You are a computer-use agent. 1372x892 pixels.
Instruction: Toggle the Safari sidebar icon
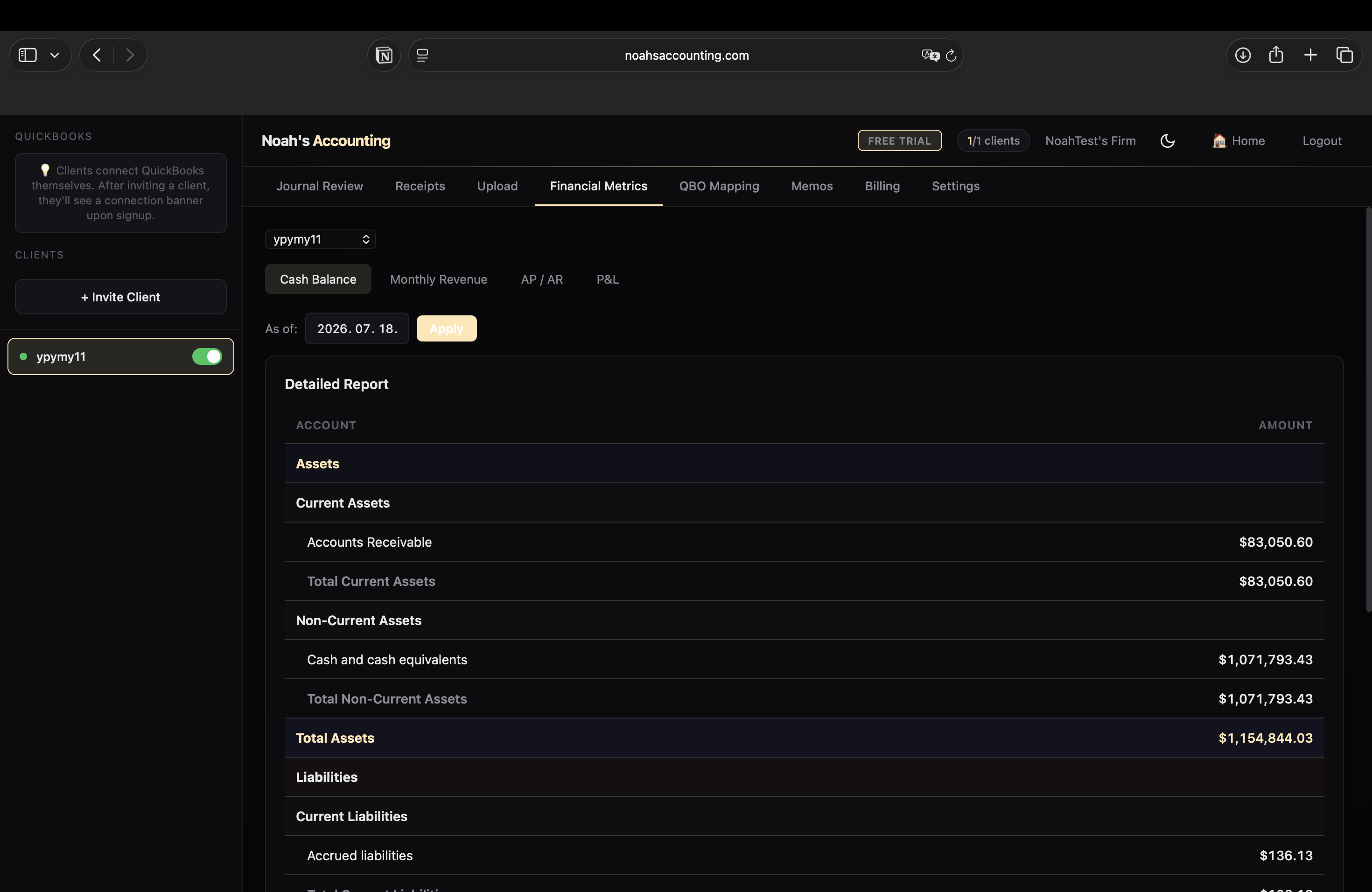tap(28, 55)
